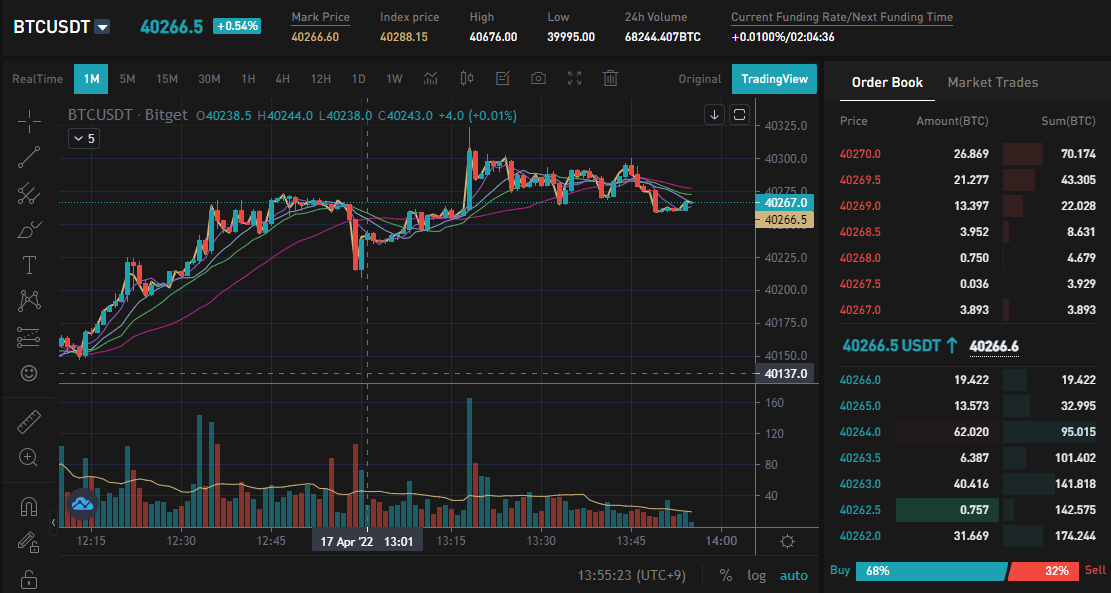Select the trend line drawing tool
The height and width of the screenshot is (593, 1111).
pyautogui.click(x=29, y=157)
